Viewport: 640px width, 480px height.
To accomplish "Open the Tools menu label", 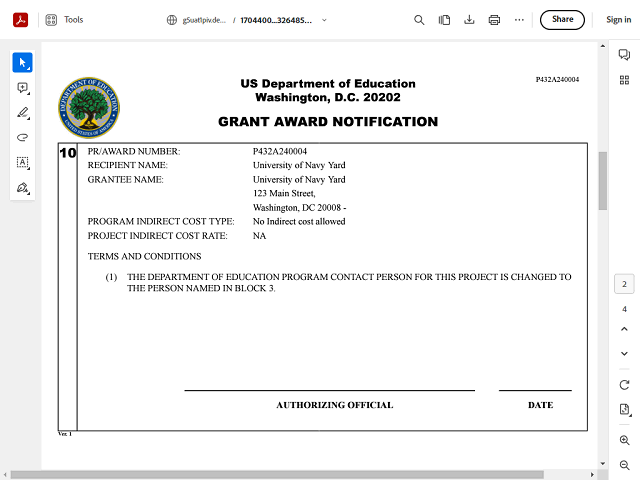I will pos(73,20).
